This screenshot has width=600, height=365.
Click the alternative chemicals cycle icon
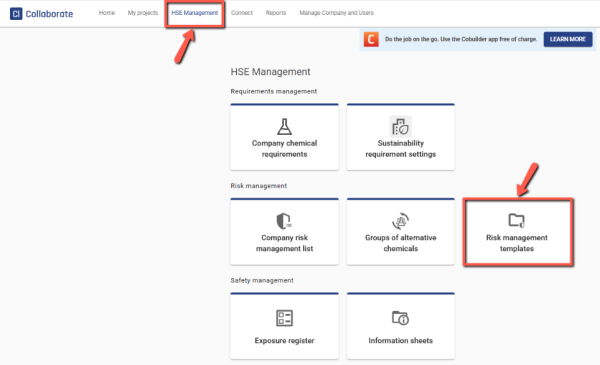[x=401, y=221]
